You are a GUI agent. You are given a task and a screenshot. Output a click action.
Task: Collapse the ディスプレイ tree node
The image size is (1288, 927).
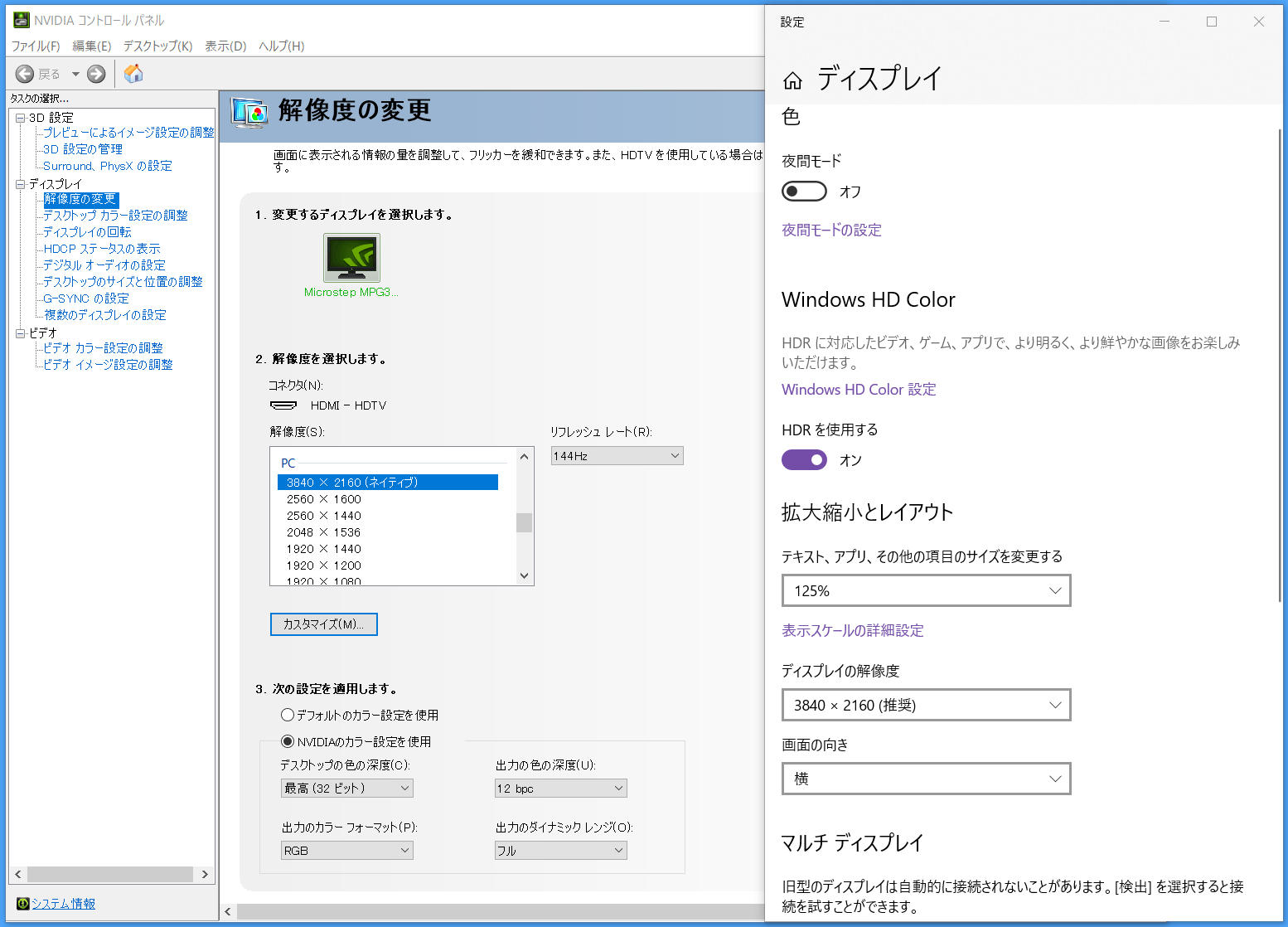pos(21,184)
